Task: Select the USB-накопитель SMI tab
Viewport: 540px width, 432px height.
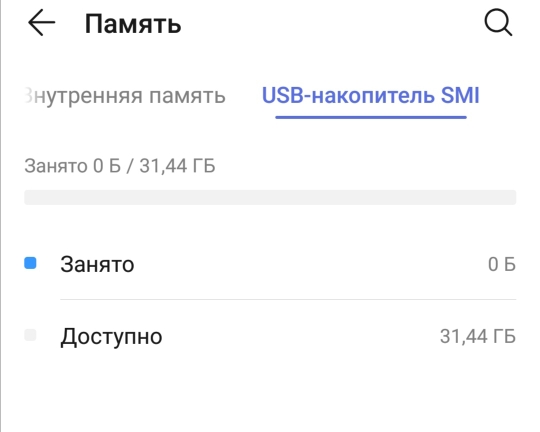Action: (x=371, y=95)
